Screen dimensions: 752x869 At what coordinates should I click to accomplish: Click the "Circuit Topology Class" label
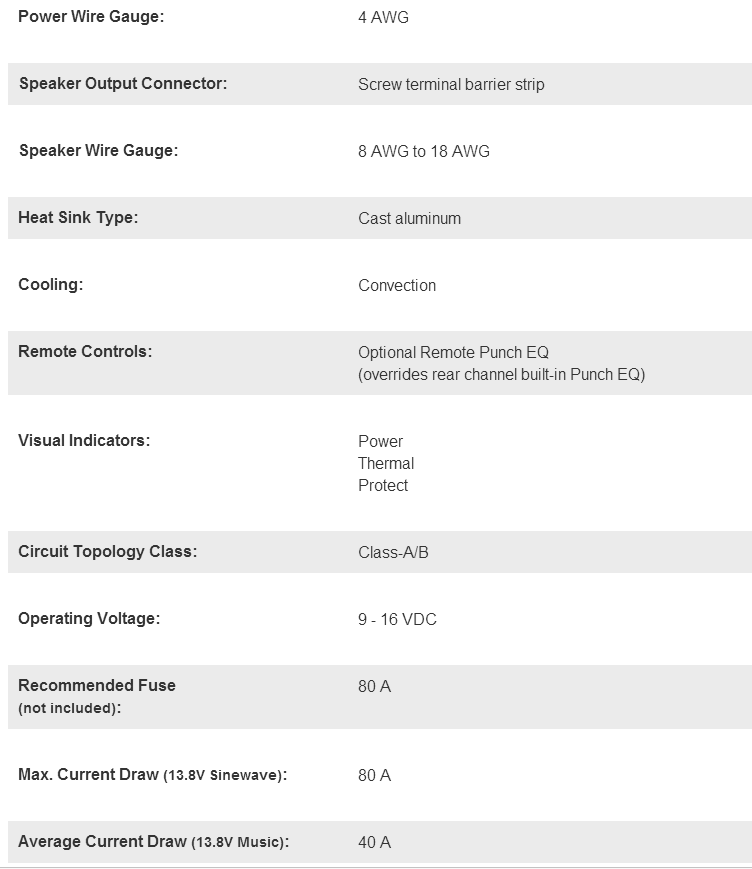pos(107,552)
